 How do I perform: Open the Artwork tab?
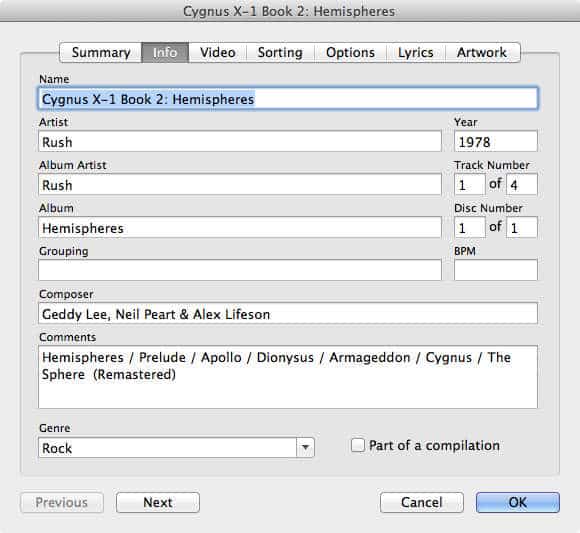coord(482,53)
